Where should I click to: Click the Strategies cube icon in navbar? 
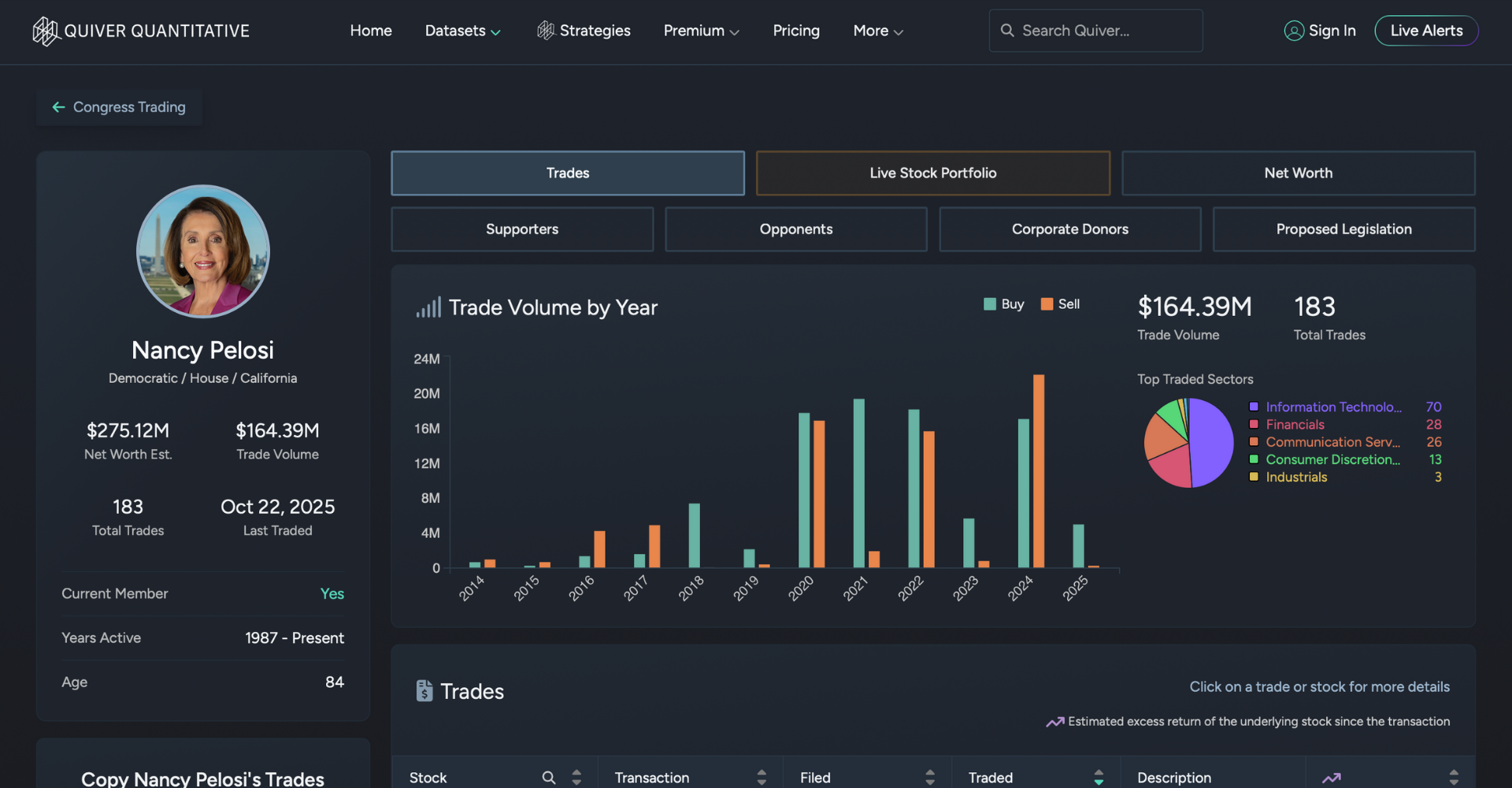tap(547, 30)
